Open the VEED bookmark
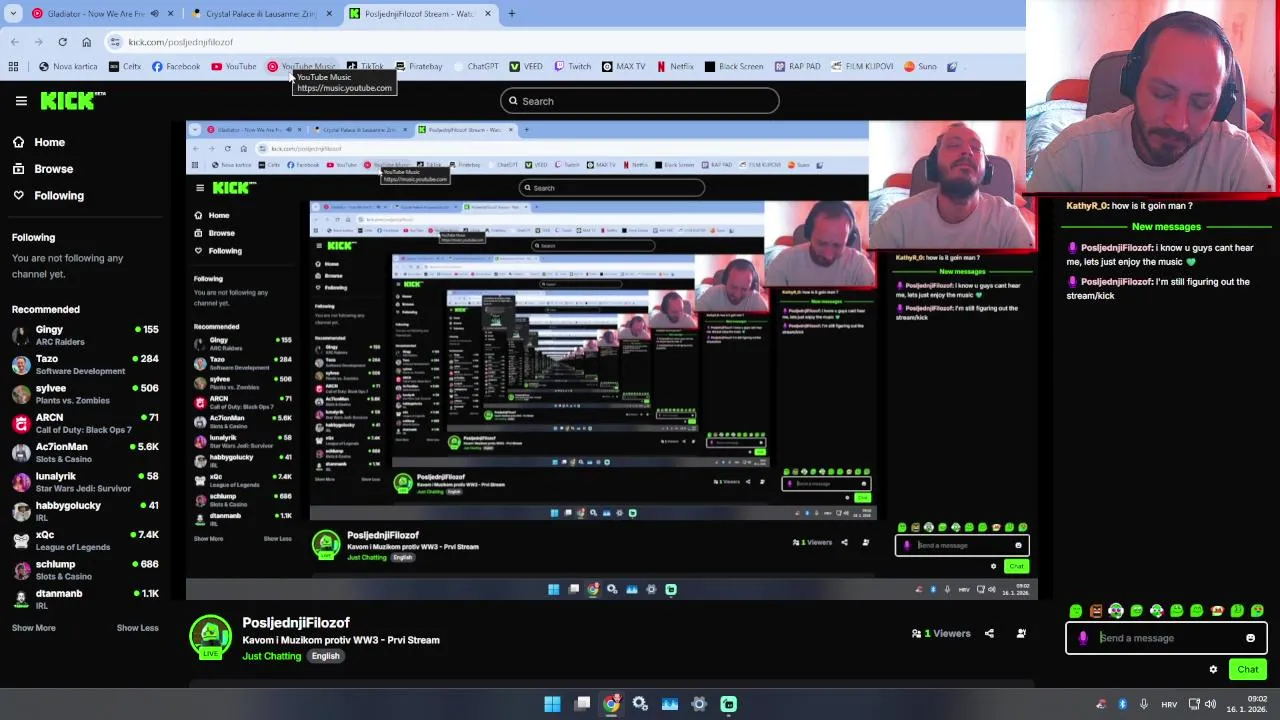 point(526,67)
